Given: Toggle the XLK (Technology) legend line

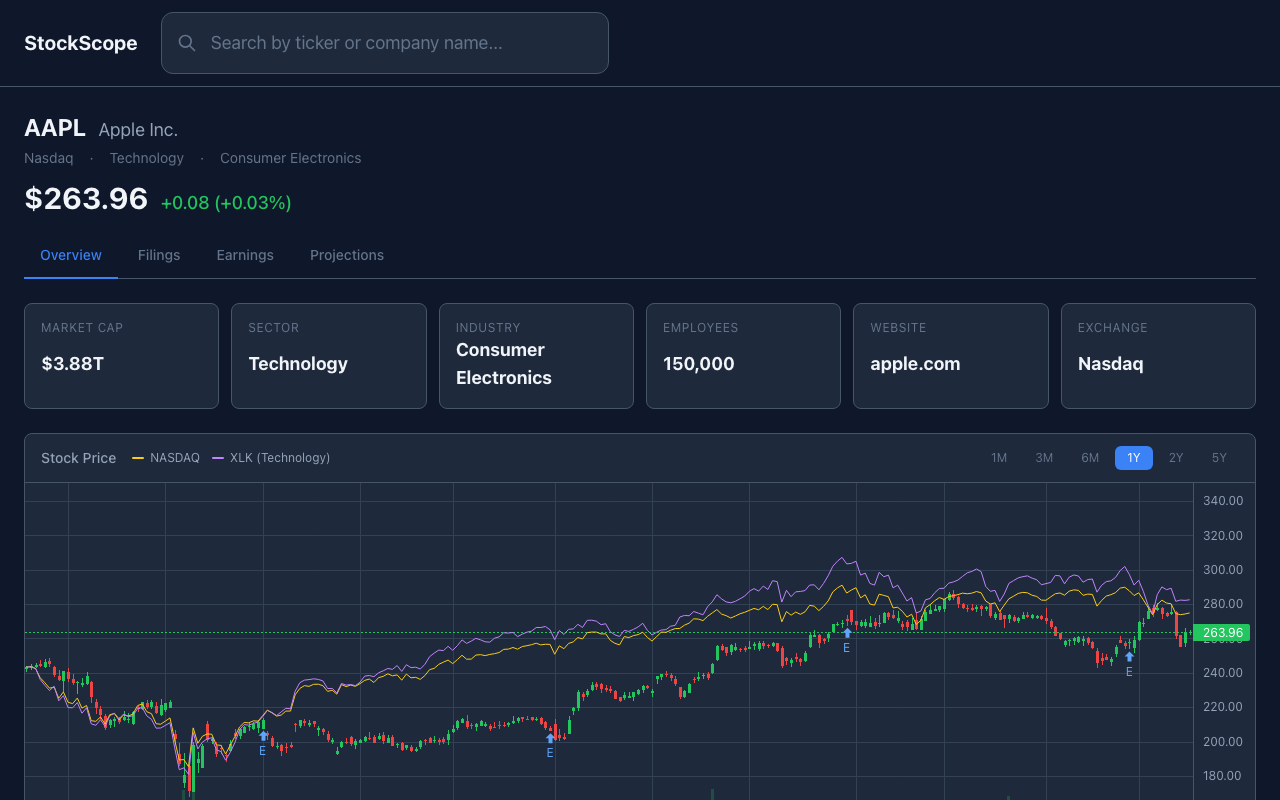Looking at the screenshot, I should coord(271,458).
